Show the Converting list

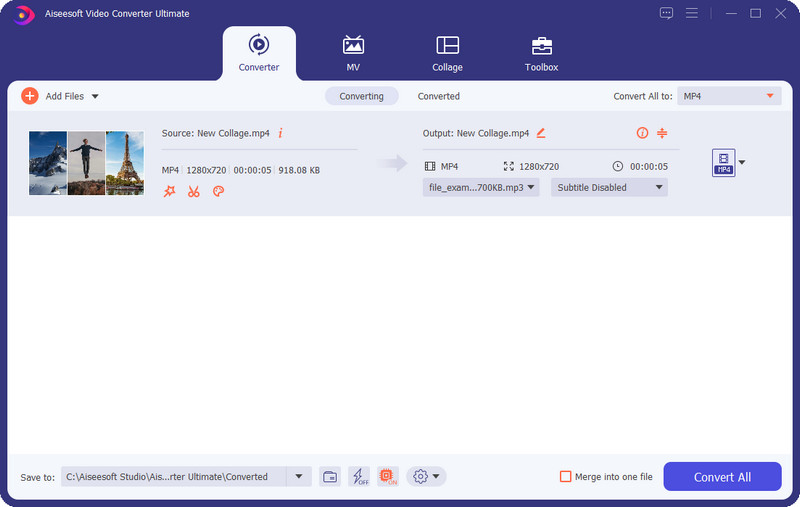point(361,96)
